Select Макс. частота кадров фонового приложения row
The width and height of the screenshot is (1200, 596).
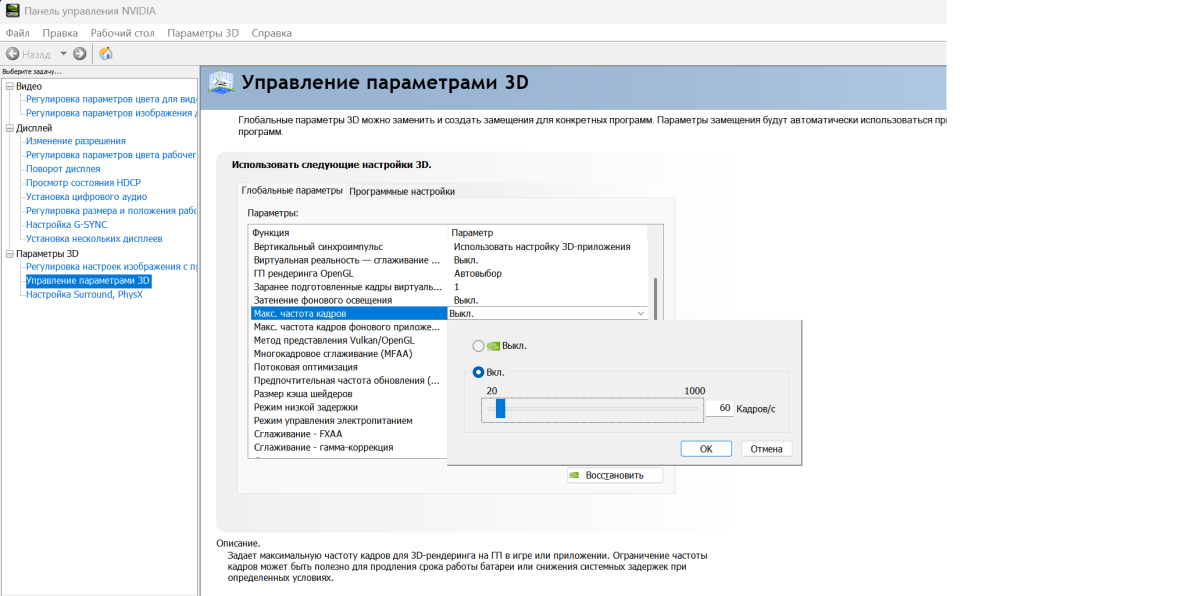click(348, 327)
